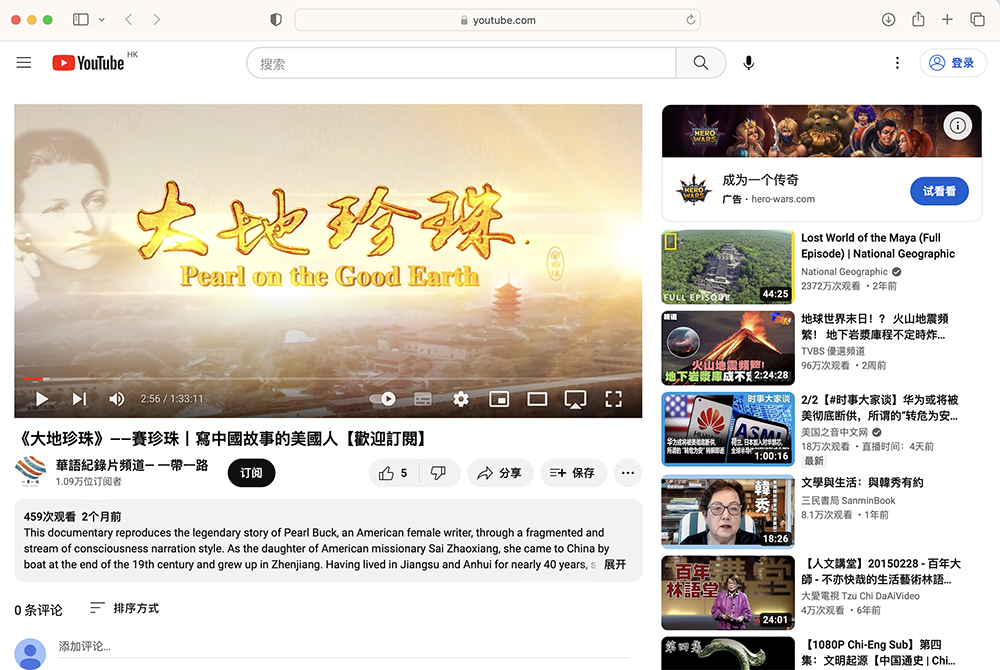Open the 三民書局 SanminBook channel link

tap(848, 500)
